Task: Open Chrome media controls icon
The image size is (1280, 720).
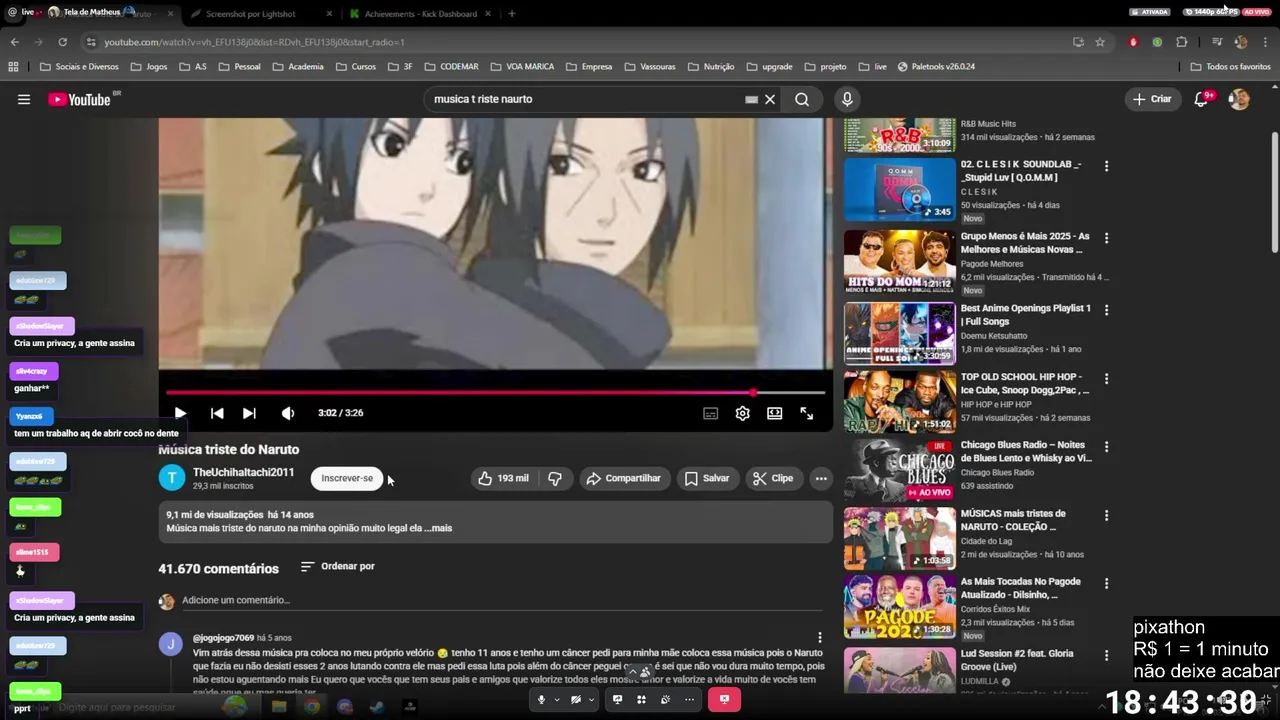Action: point(1217,42)
